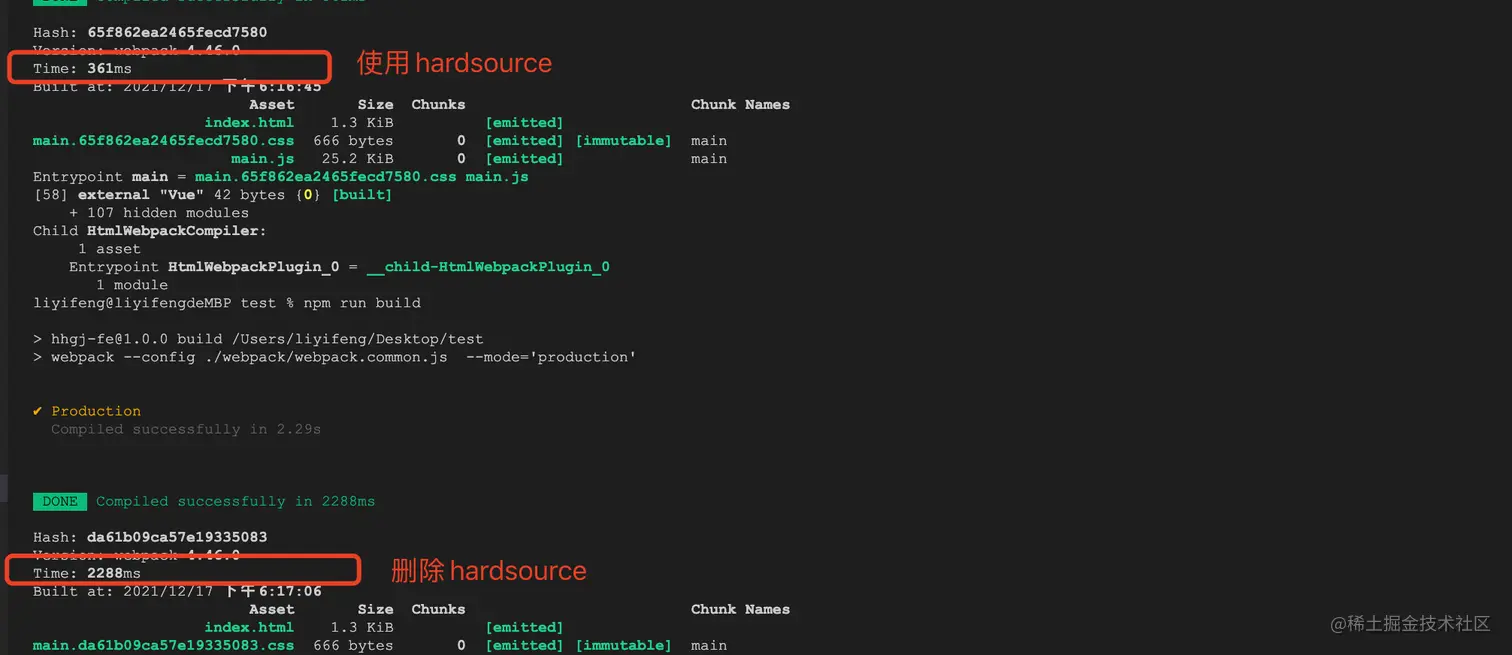This screenshot has height=655, width=1512.
Task: Click the '25.2 KiB' size value
Action: pos(357,158)
